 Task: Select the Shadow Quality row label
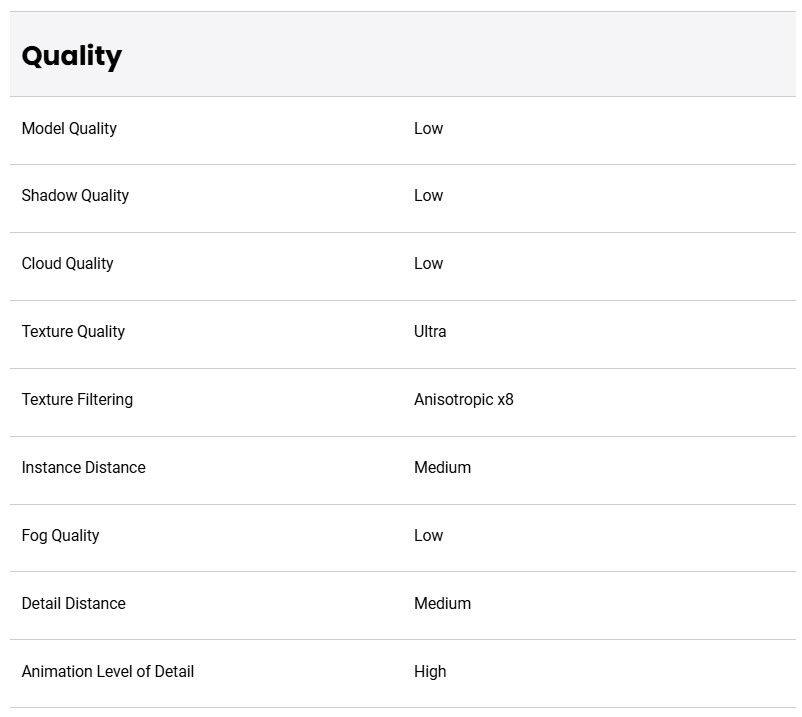point(75,195)
